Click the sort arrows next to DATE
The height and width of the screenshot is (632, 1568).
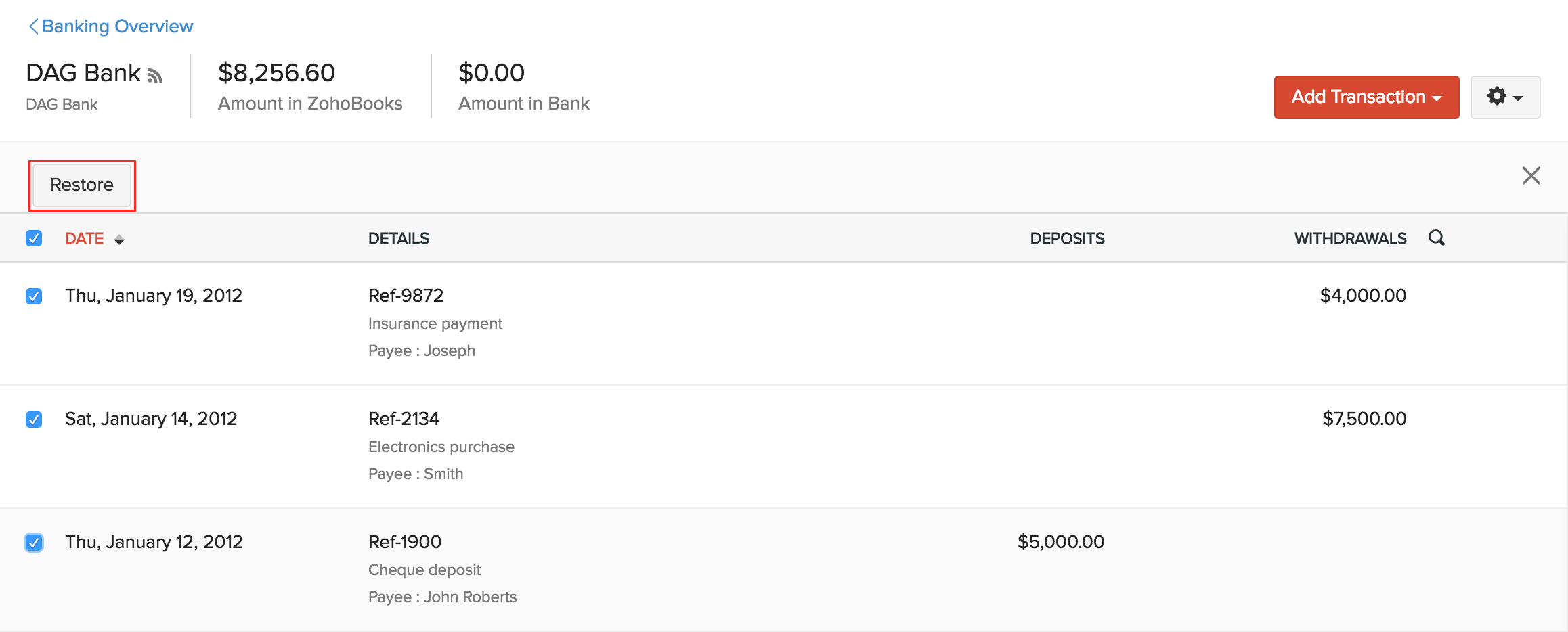[119, 239]
